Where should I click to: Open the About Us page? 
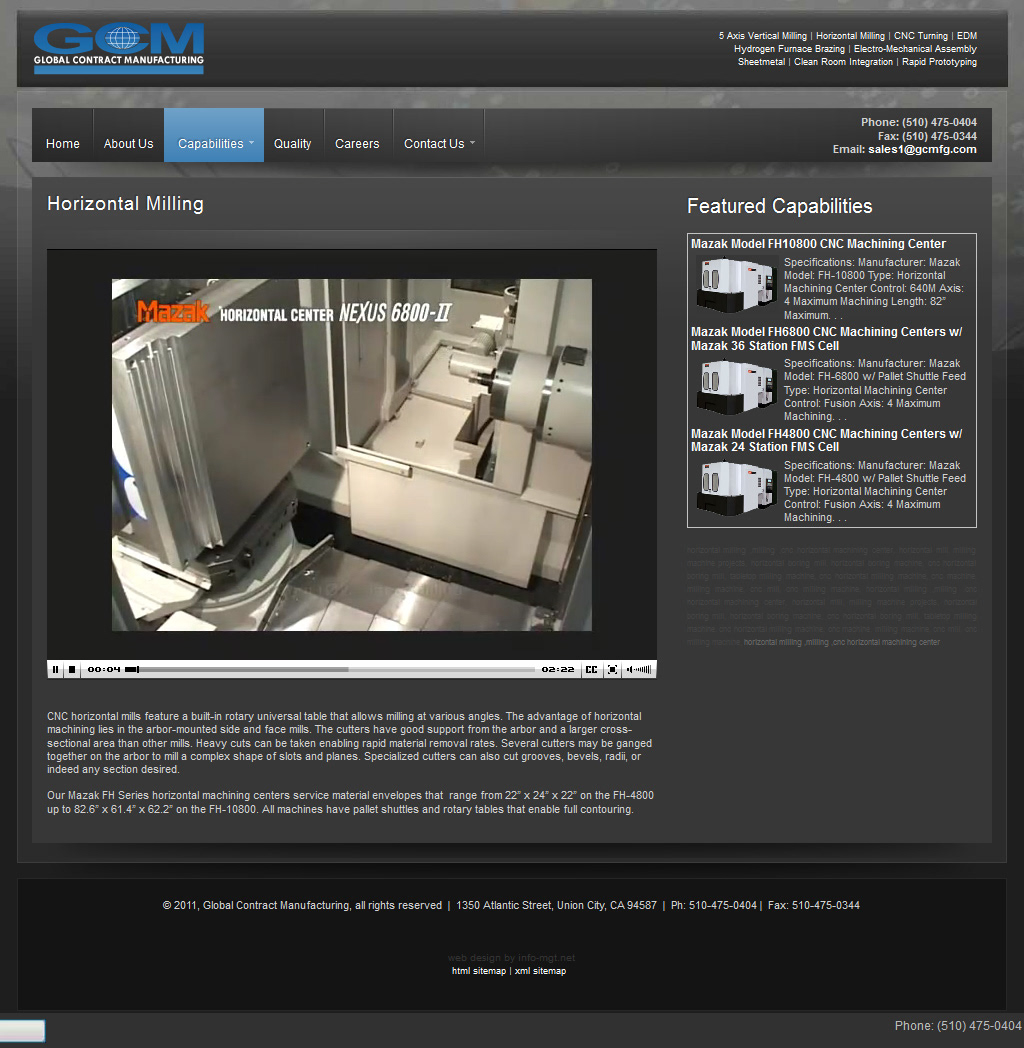(x=128, y=144)
